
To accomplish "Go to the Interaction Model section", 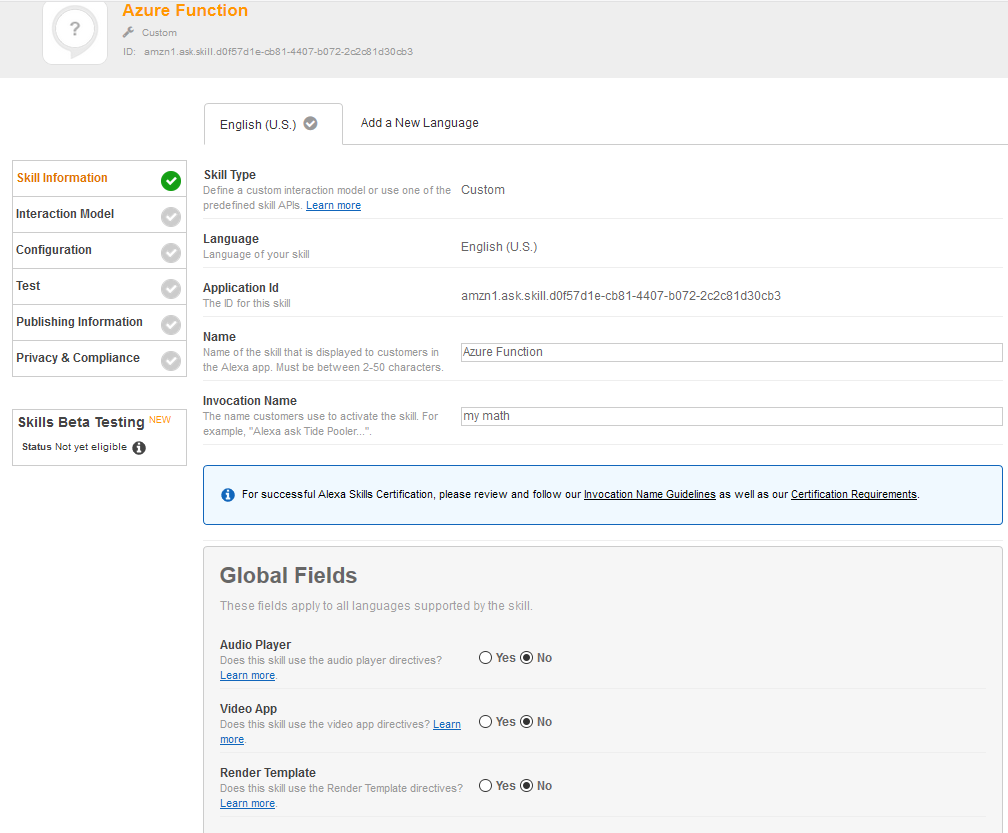I will click(100, 215).
